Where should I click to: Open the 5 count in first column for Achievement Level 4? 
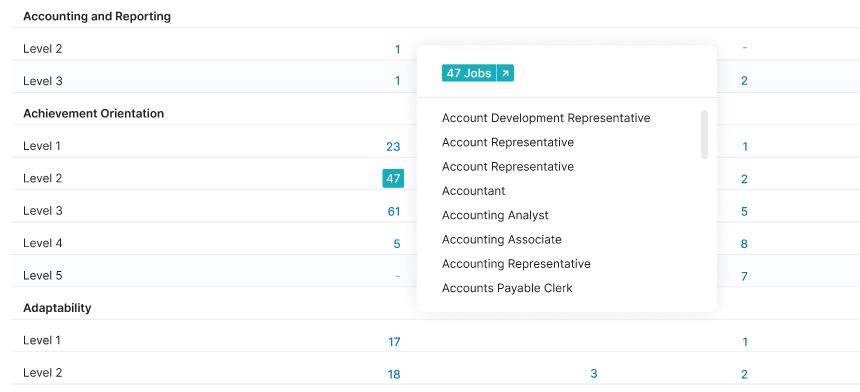coord(397,244)
